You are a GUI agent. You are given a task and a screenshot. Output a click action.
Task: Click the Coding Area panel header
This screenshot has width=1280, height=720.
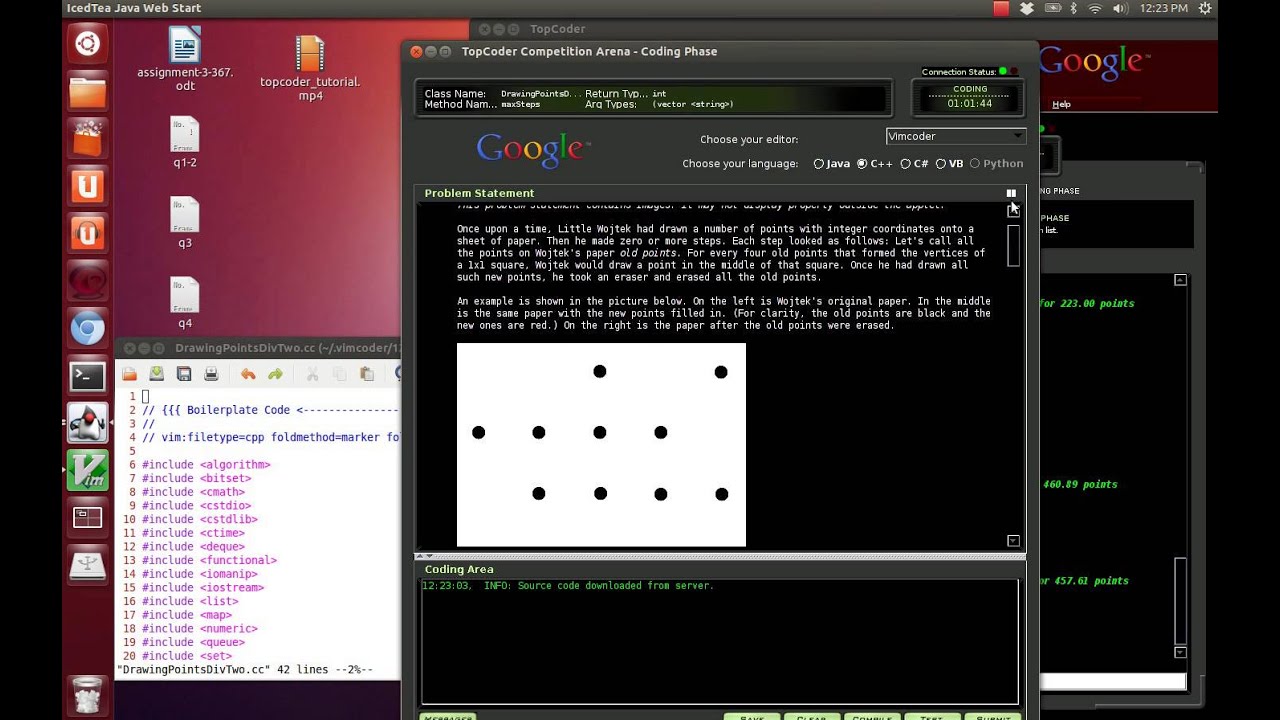tap(720, 569)
